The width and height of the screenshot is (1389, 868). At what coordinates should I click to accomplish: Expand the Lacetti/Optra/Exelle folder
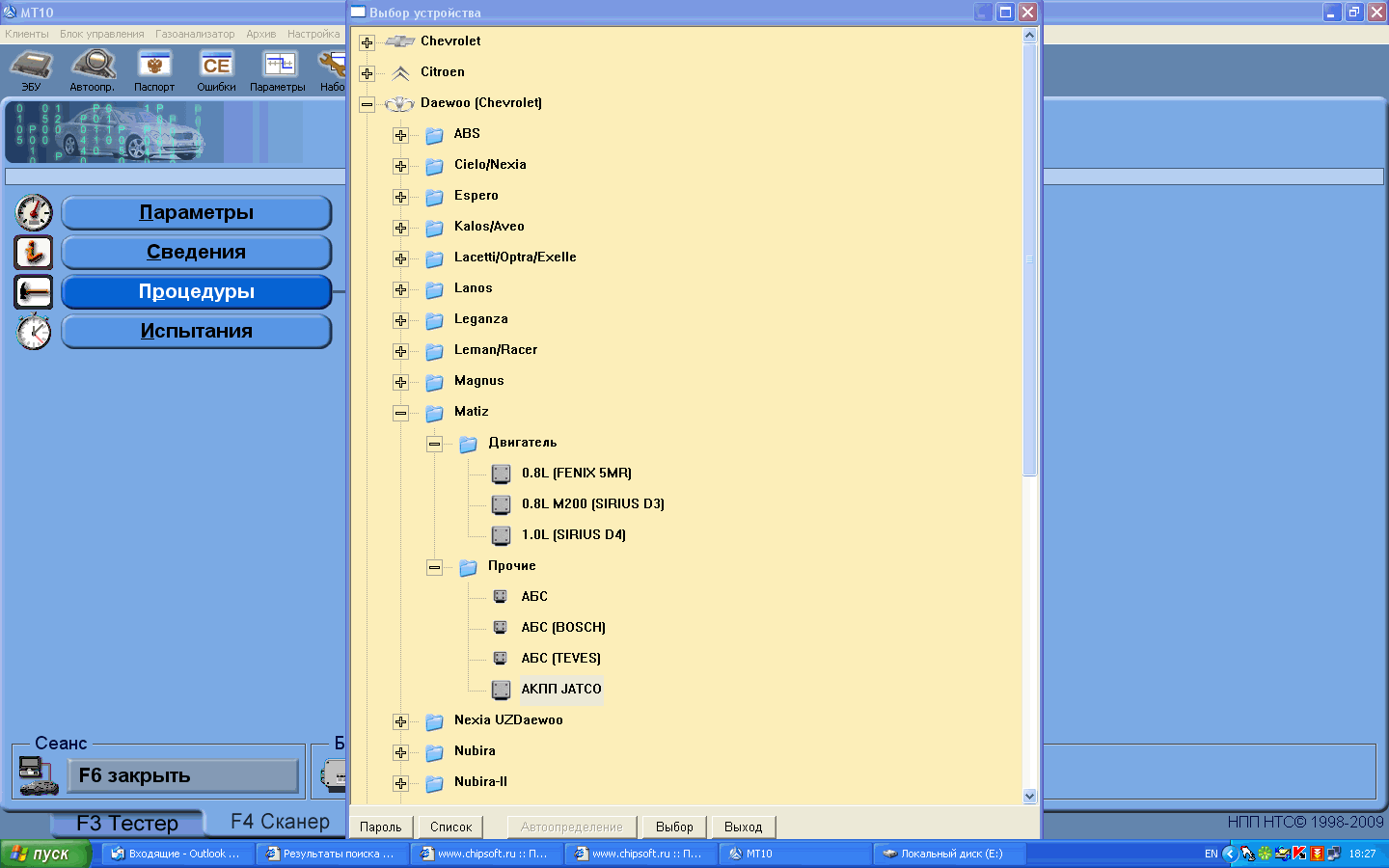click(x=400, y=258)
